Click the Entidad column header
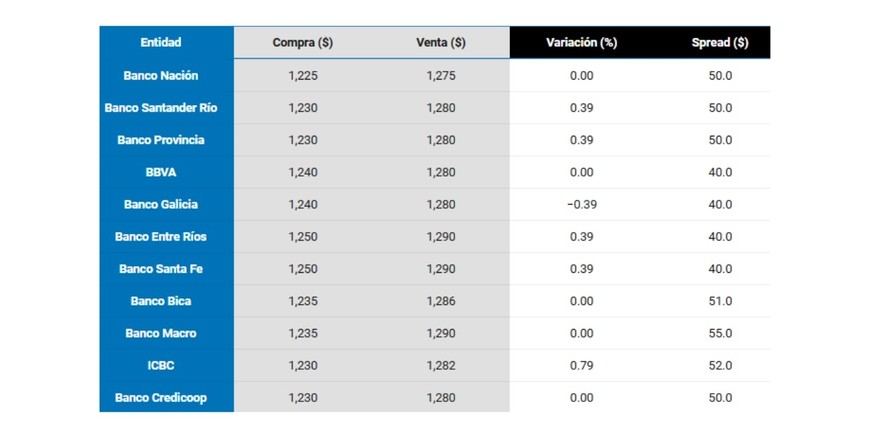Image resolution: width=870 pixels, height=438 pixels. pyautogui.click(x=161, y=43)
